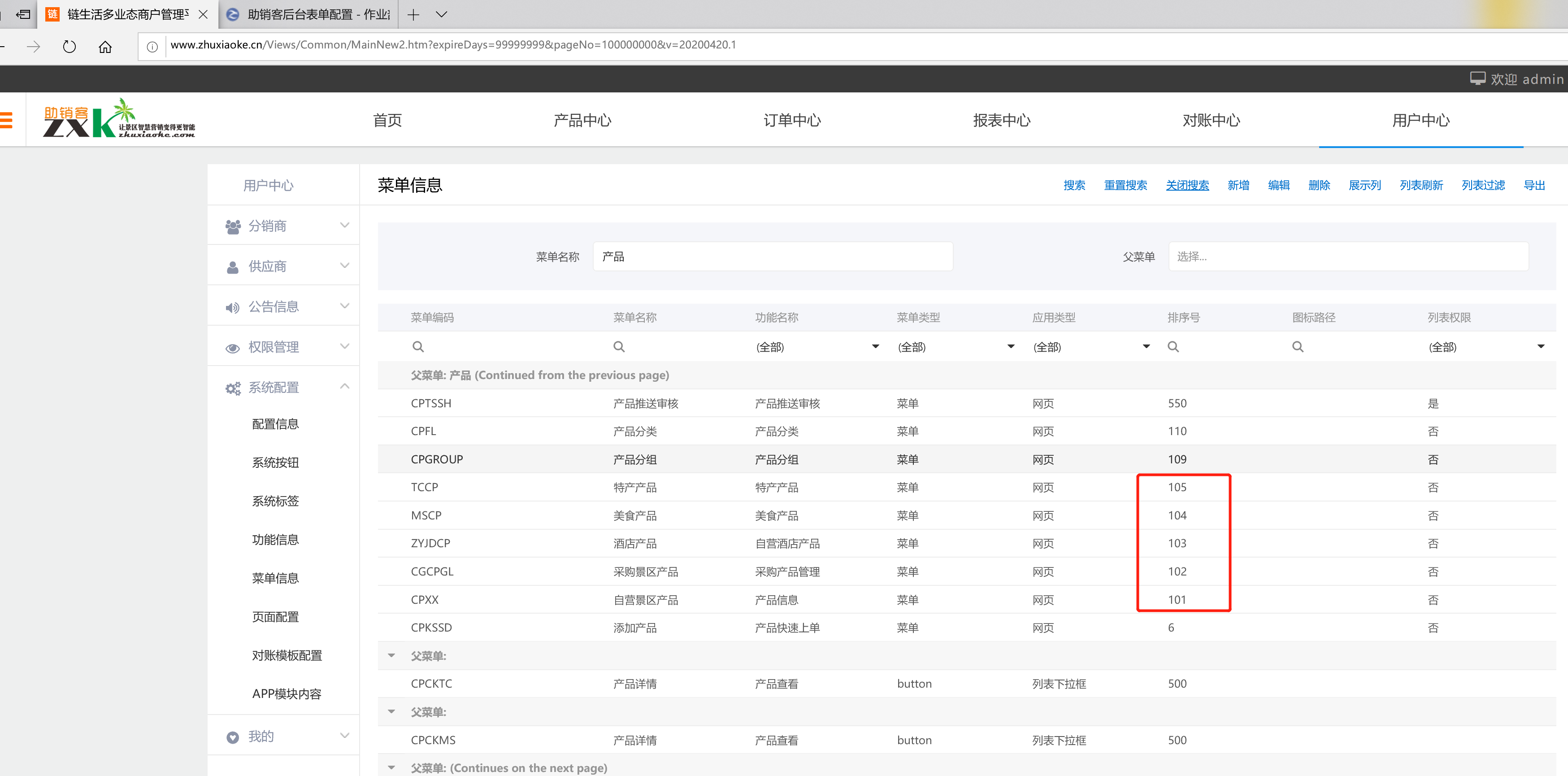Screen dimensions: 1568x776
Task: Click the 父菜单 选择 input field
Action: (1348, 257)
